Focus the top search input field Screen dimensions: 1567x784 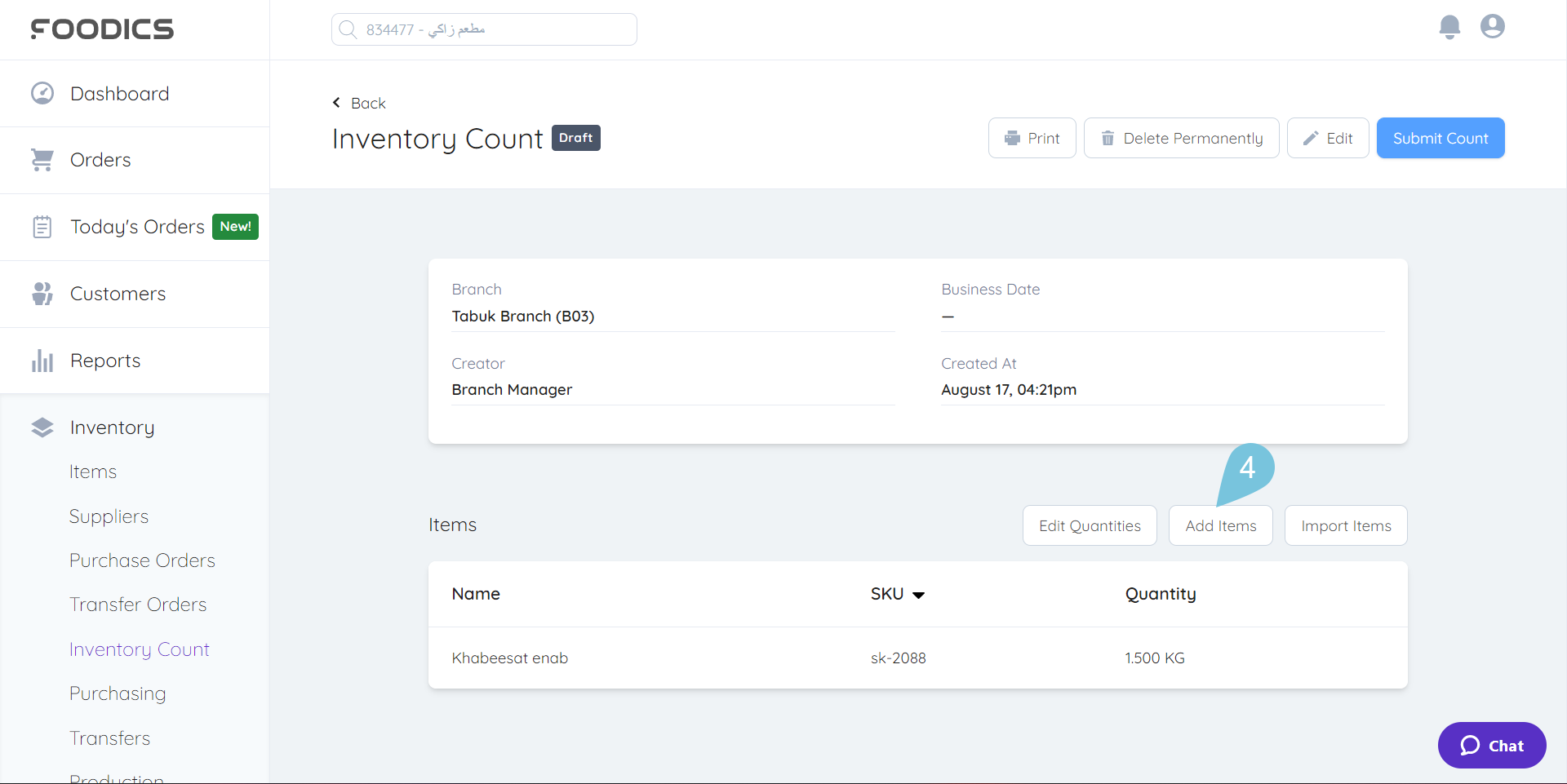coord(484,29)
